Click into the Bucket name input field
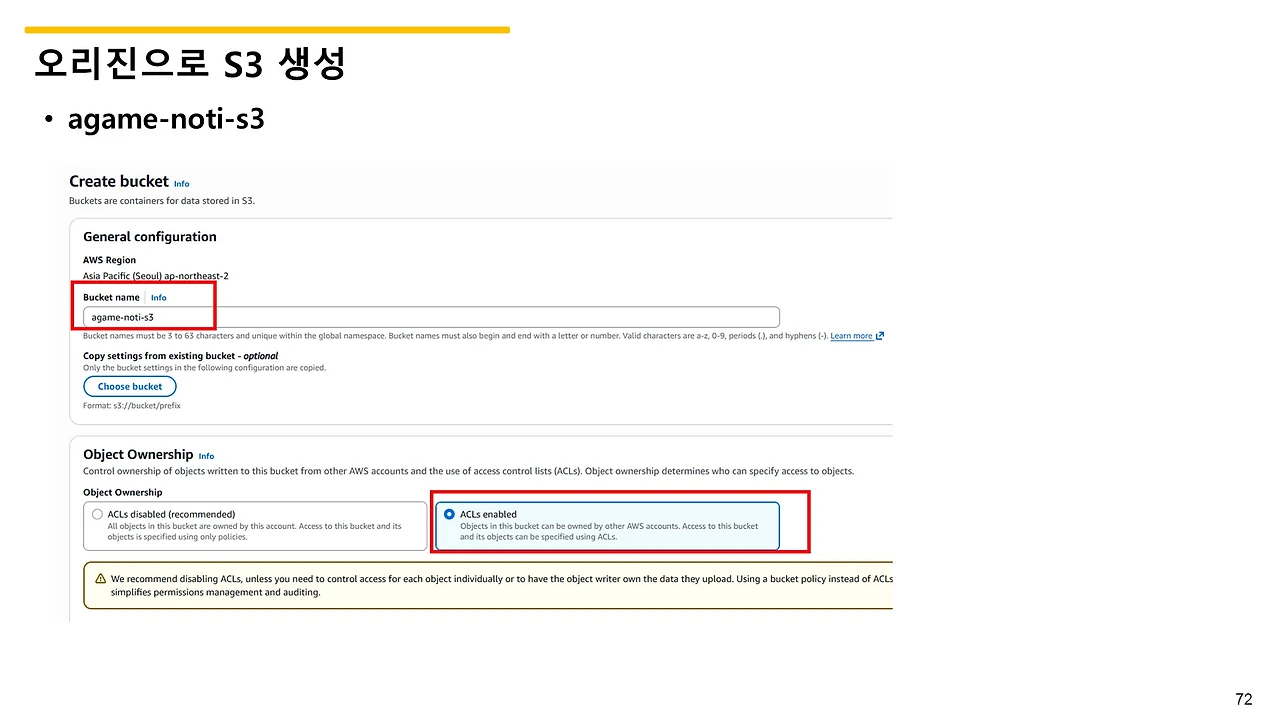The height and width of the screenshot is (720, 1280). 431,317
